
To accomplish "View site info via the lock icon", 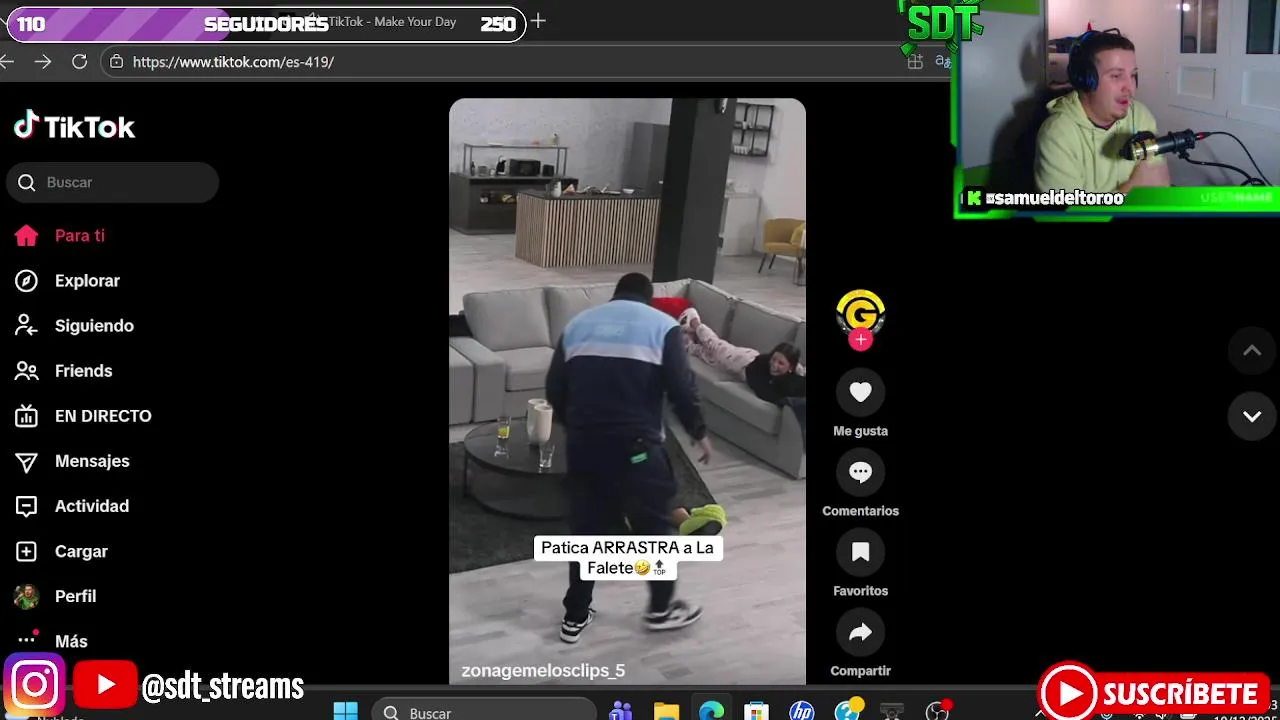I will tap(116, 62).
